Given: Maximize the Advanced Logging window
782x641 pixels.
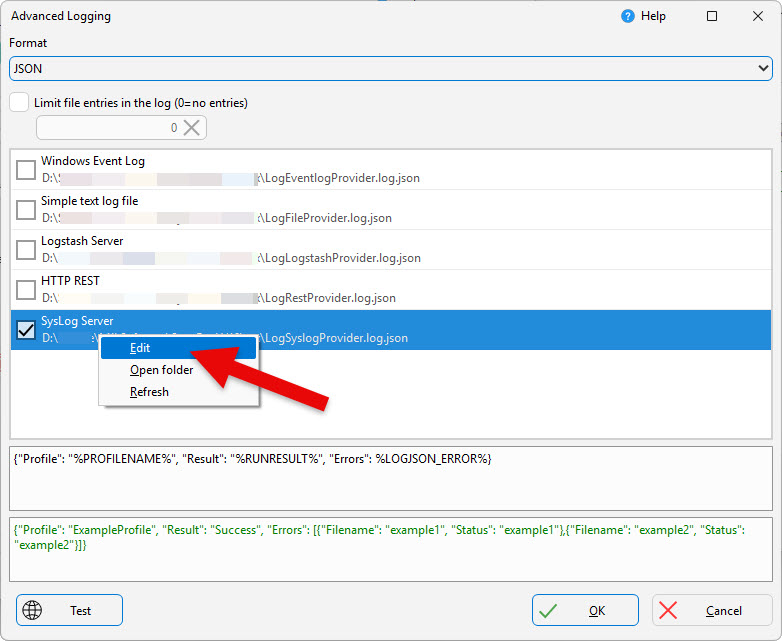Looking at the screenshot, I should point(712,16).
